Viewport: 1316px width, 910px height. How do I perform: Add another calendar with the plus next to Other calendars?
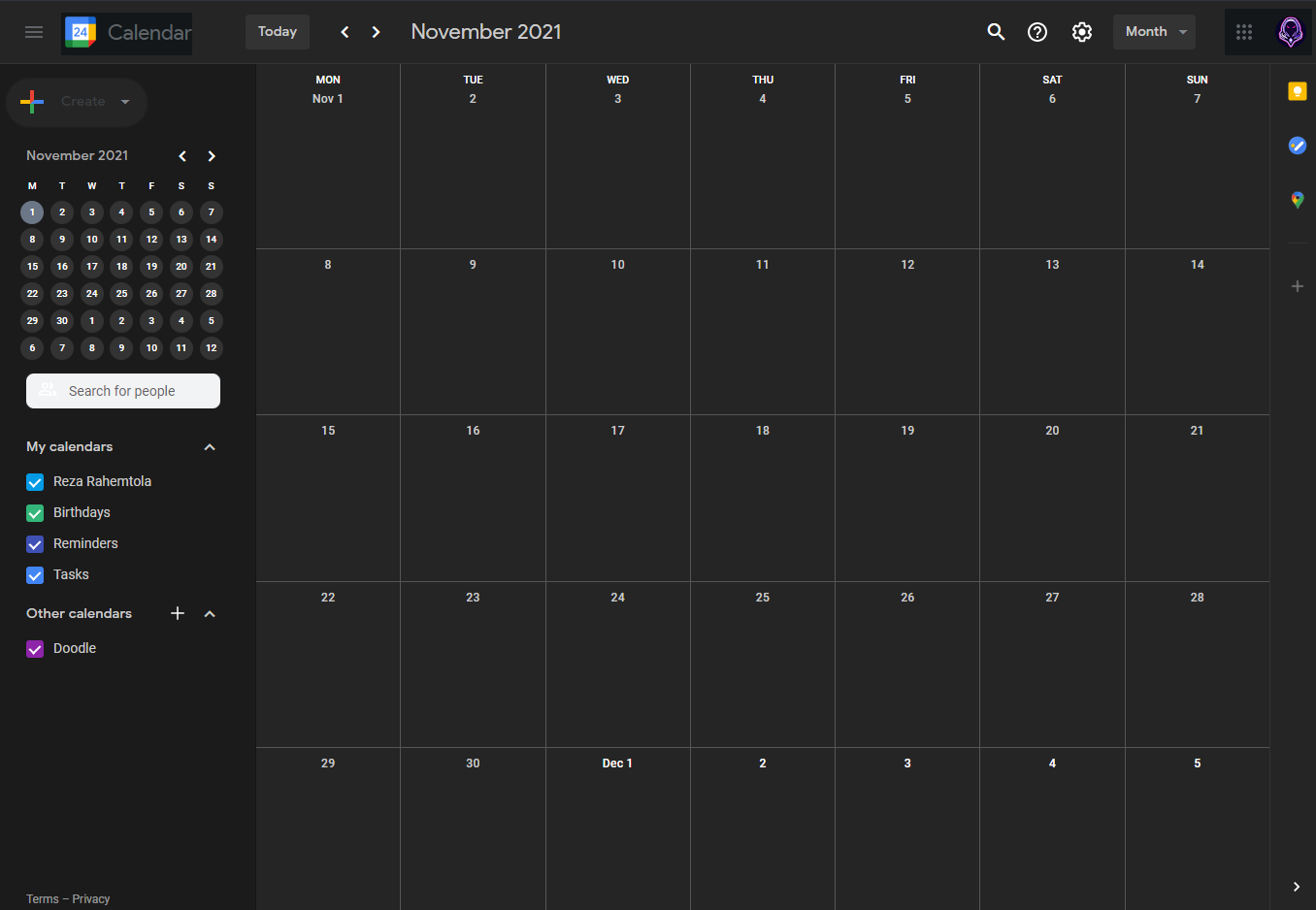pos(177,613)
